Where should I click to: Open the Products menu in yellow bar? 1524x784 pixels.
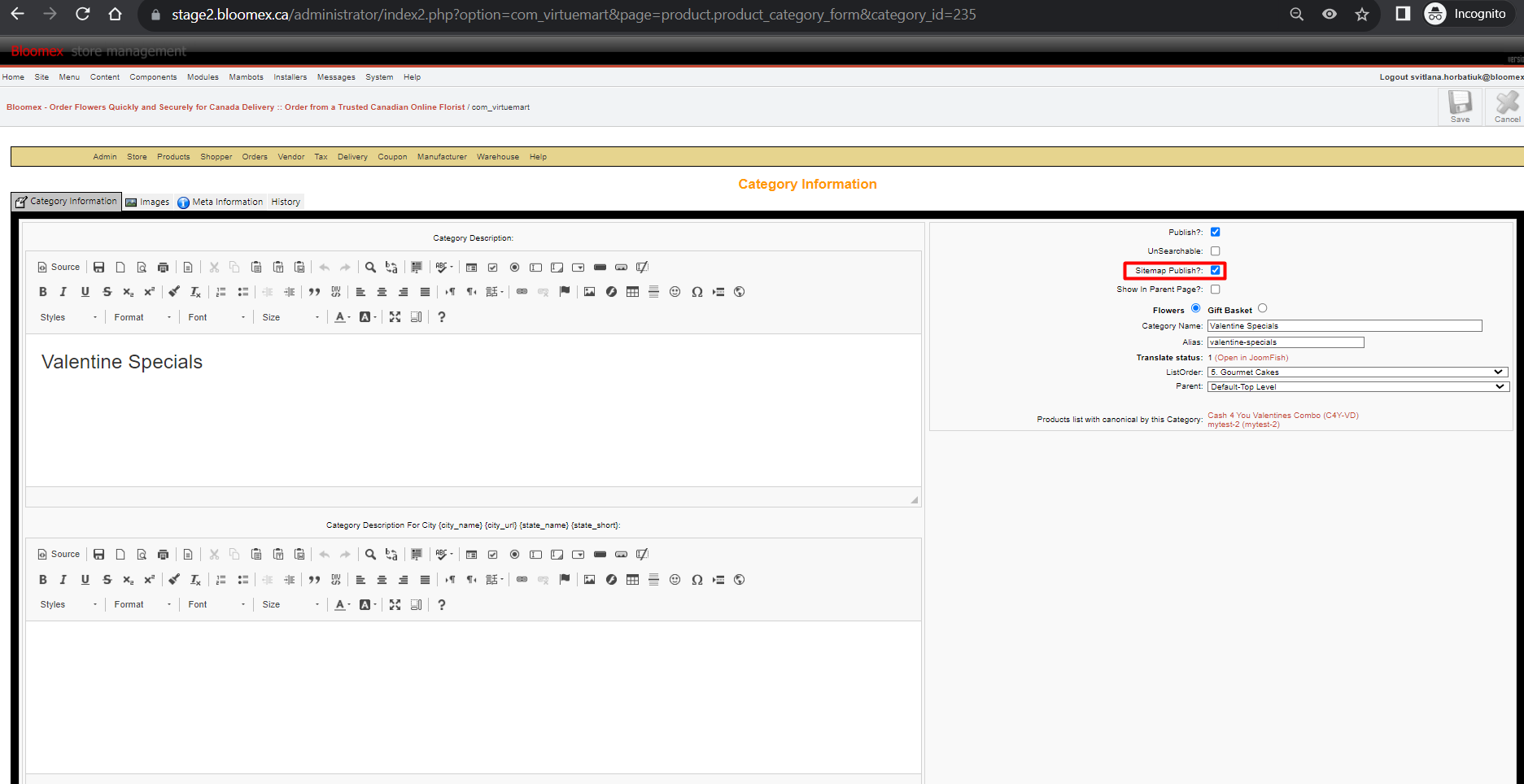[x=173, y=157]
